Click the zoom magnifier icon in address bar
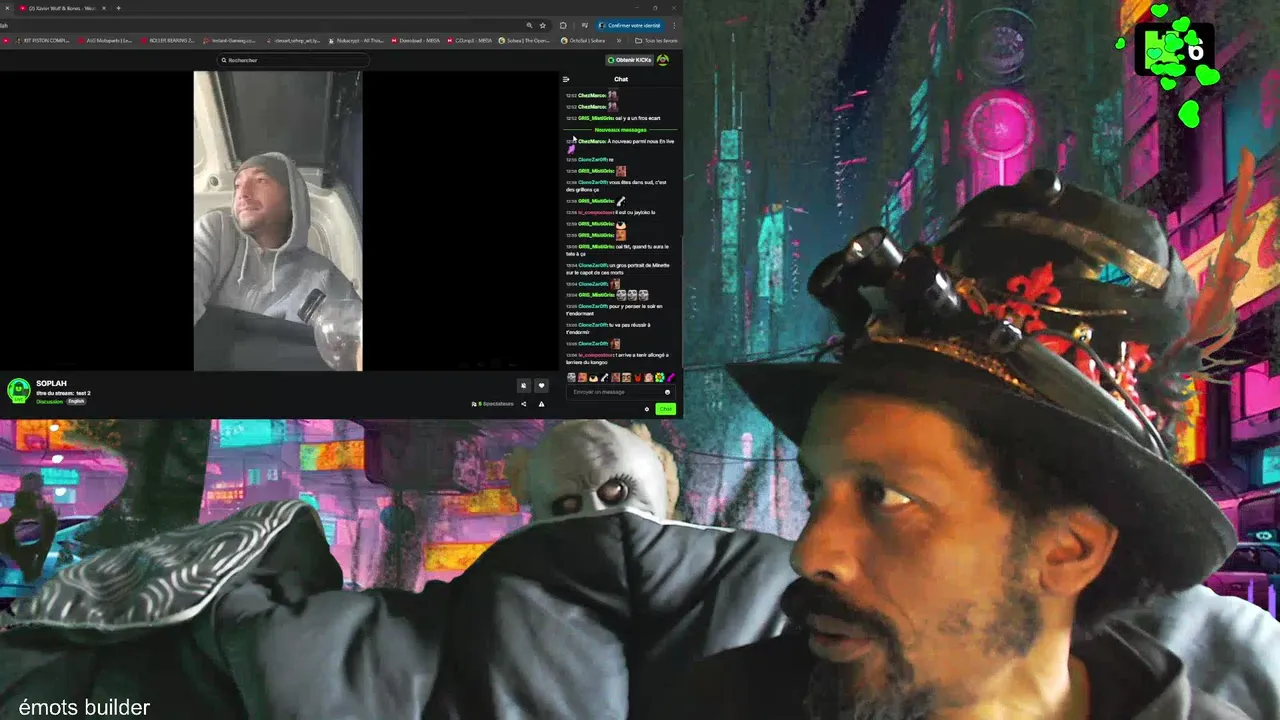Viewport: 1280px width, 720px height. 530,25
